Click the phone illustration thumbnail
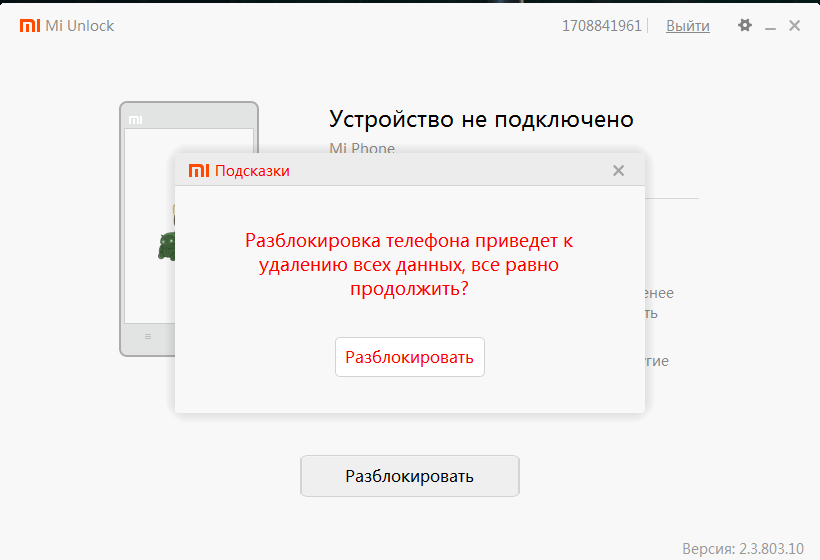The height and width of the screenshot is (560, 820). [x=147, y=229]
